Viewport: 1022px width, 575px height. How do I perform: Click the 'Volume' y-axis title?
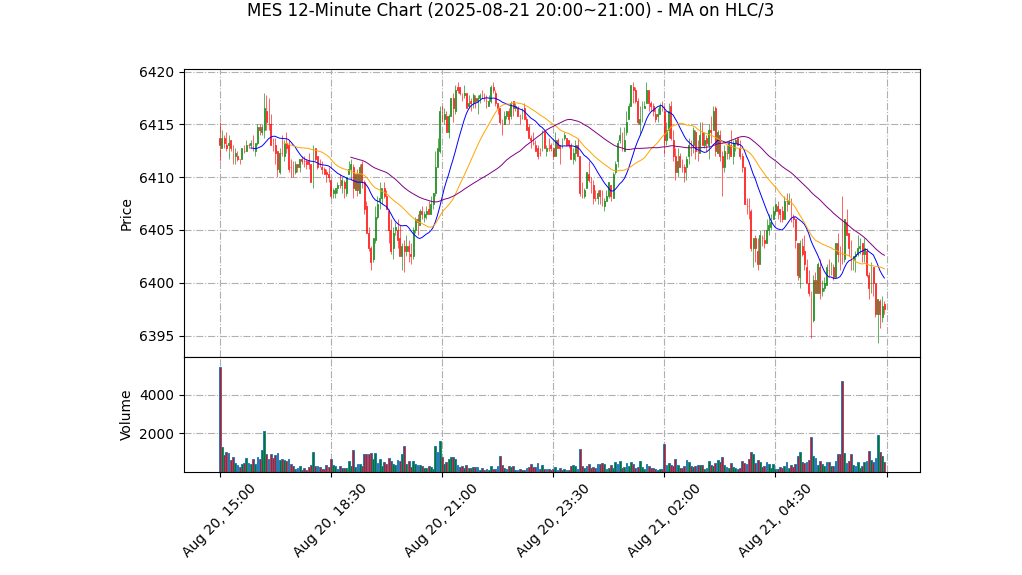click(126, 415)
